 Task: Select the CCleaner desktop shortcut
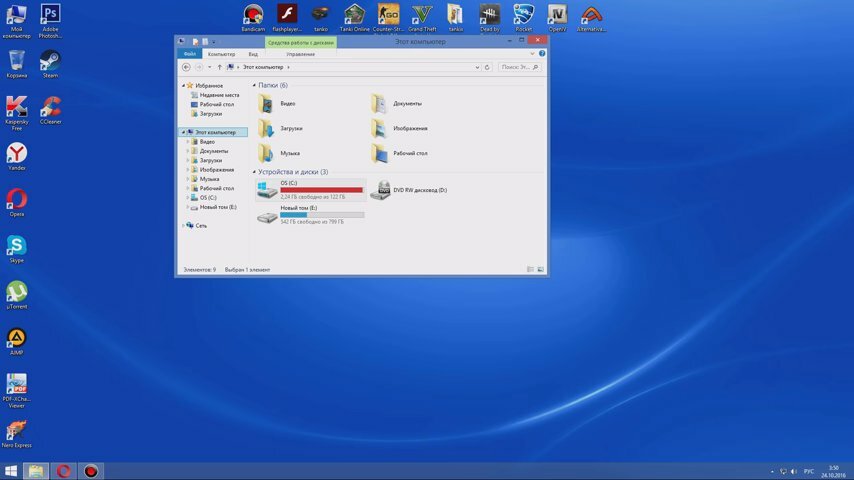point(51,110)
